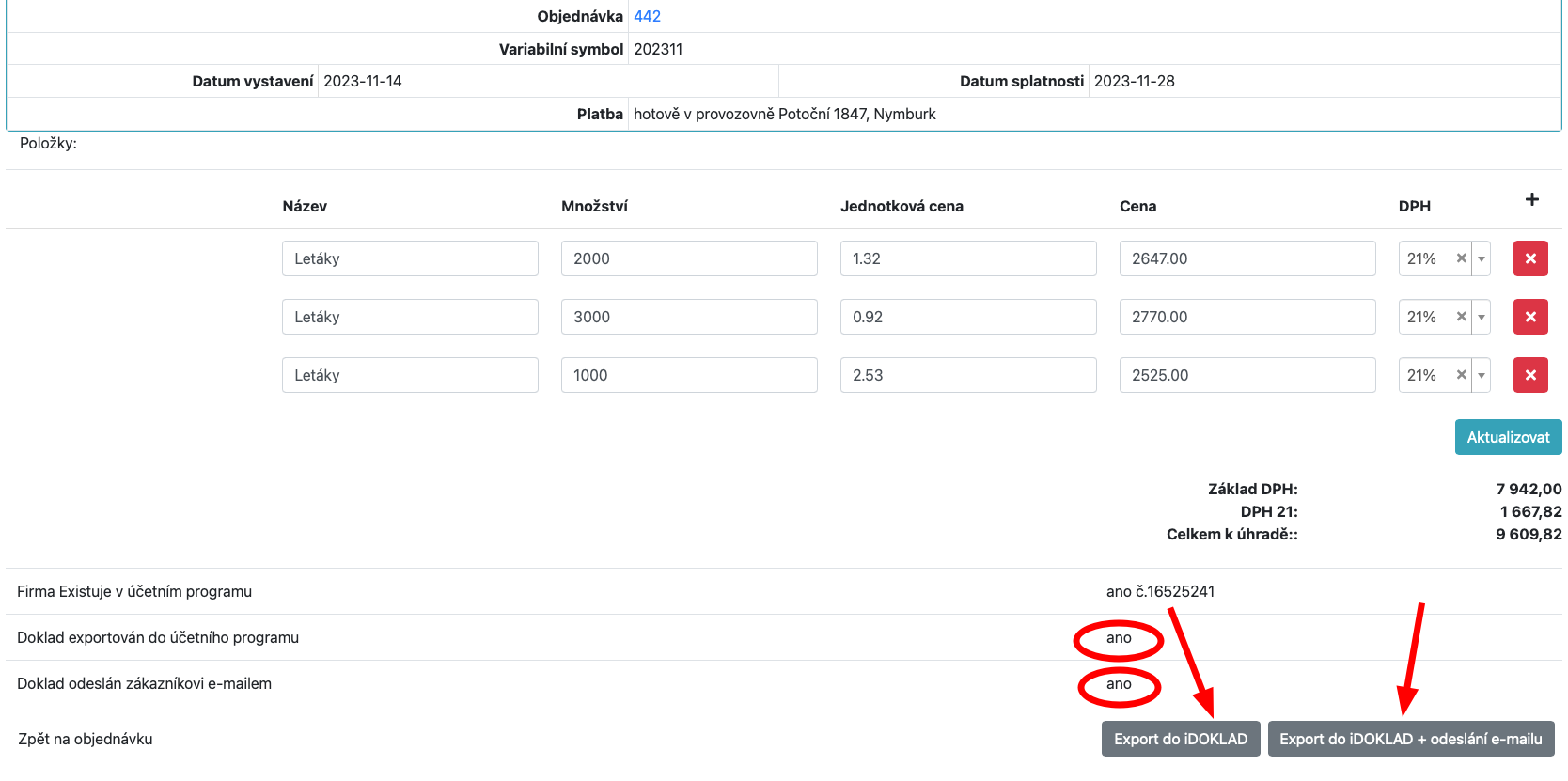Clear the DPH selection in third row

(1461, 375)
